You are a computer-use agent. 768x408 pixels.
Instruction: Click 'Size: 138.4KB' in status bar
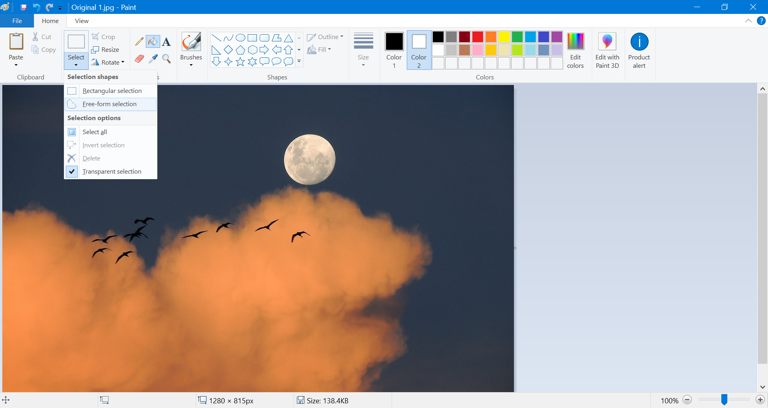[327, 401]
